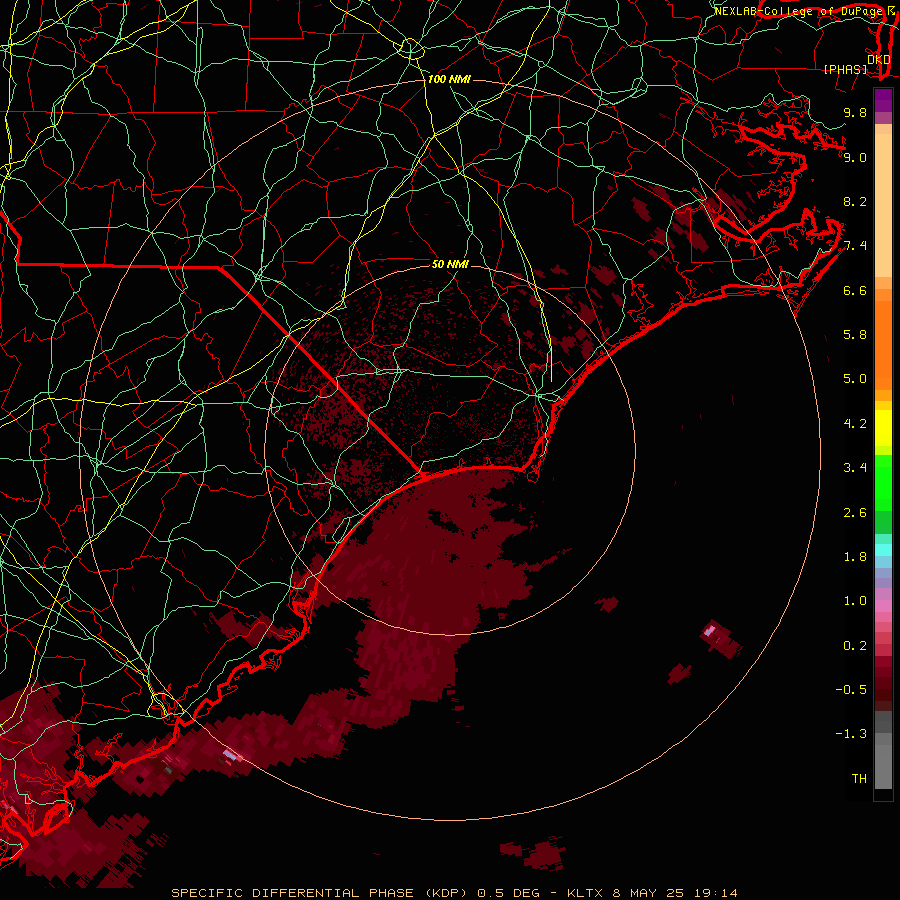Click the DKD label above the legend
The width and height of the screenshot is (900, 900).
pyautogui.click(x=879, y=60)
